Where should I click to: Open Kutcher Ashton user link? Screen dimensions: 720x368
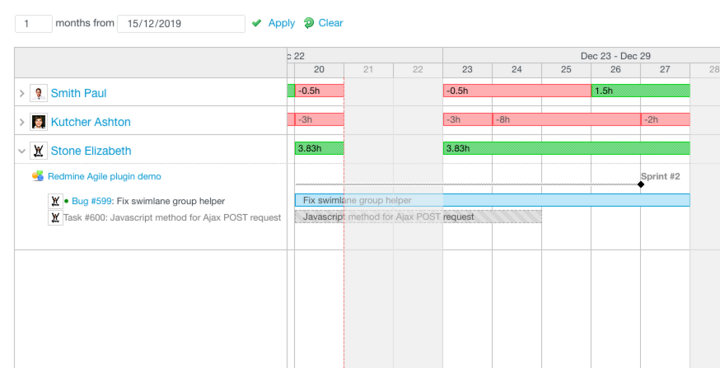point(90,122)
